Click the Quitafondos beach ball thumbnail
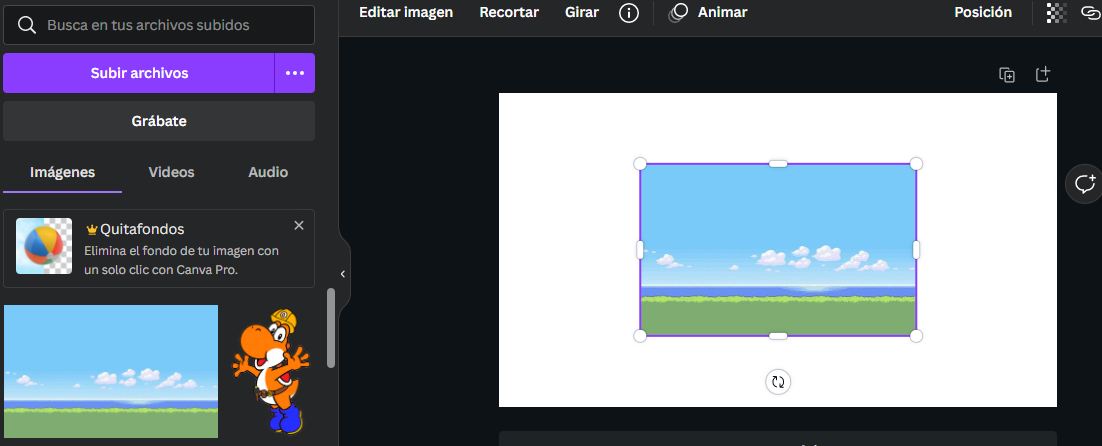Viewport: 1102px width, 446px height. [44, 246]
